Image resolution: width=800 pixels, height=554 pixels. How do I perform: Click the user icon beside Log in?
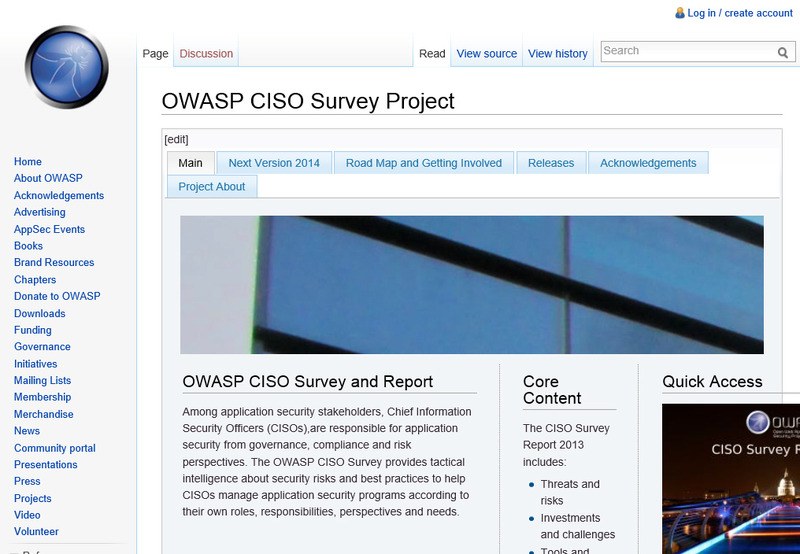(x=680, y=13)
